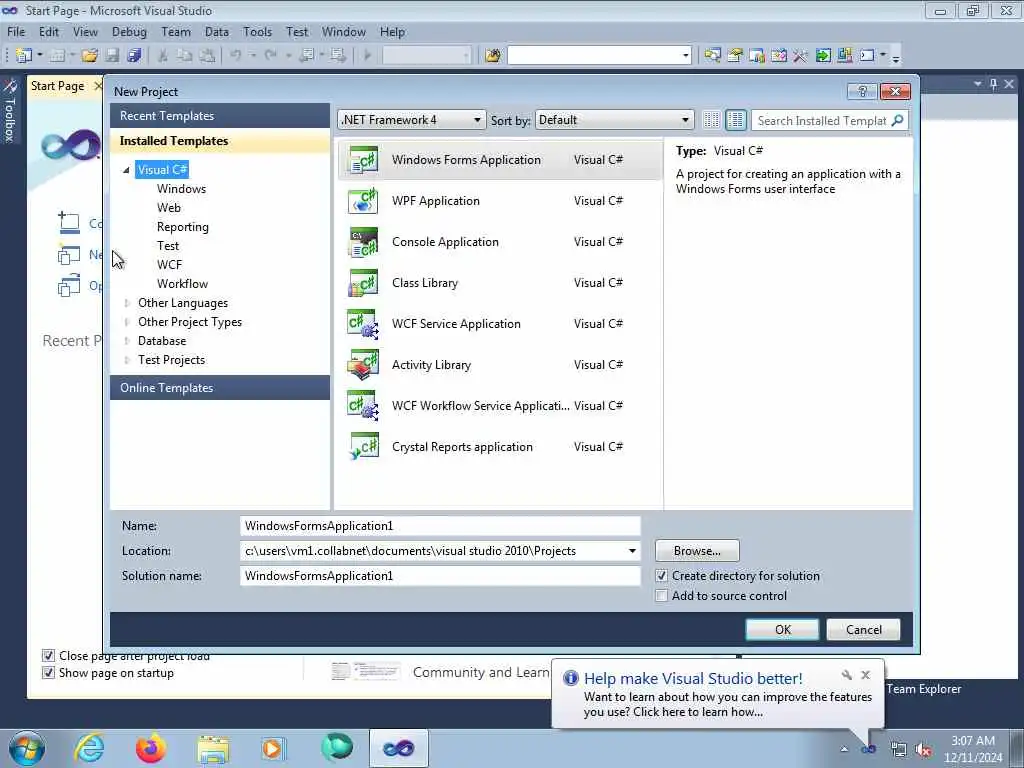1024x768 pixels.
Task: Select the WPF Application template icon
Action: coord(363,200)
